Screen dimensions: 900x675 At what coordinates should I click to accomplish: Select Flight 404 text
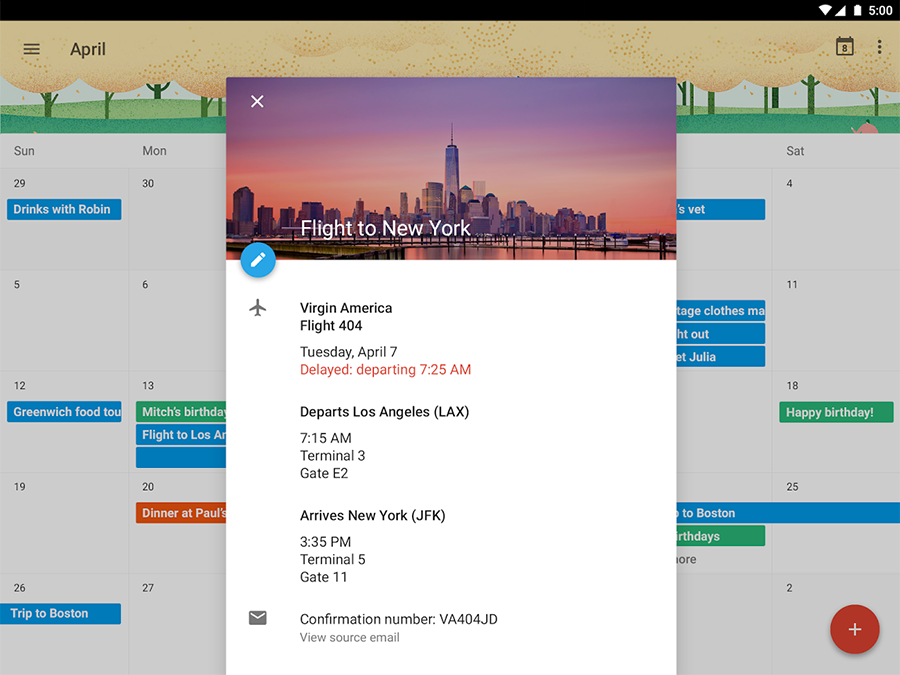click(x=331, y=326)
